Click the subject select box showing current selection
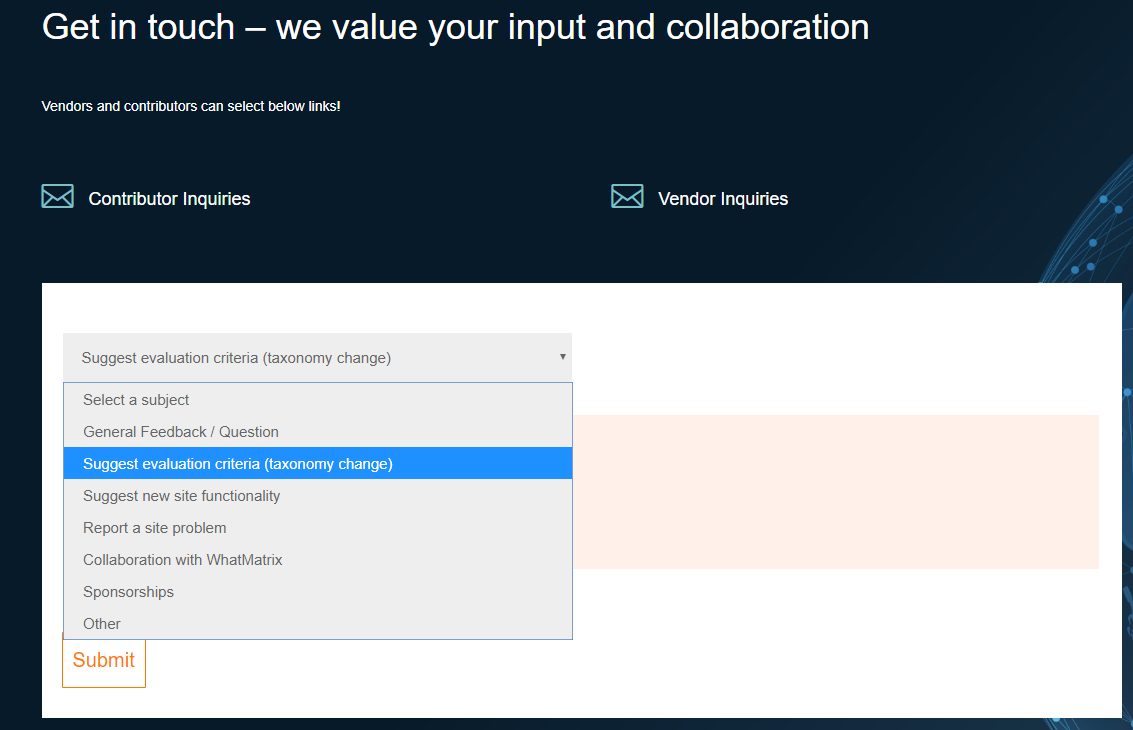 click(x=300, y=357)
